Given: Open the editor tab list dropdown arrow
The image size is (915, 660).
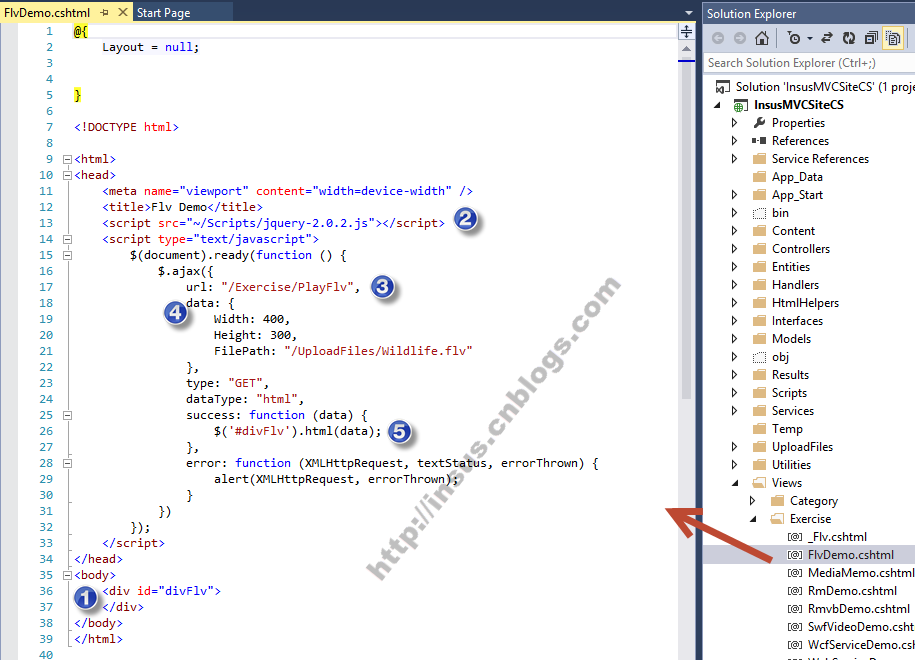Looking at the screenshot, I should pyautogui.click(x=689, y=13).
